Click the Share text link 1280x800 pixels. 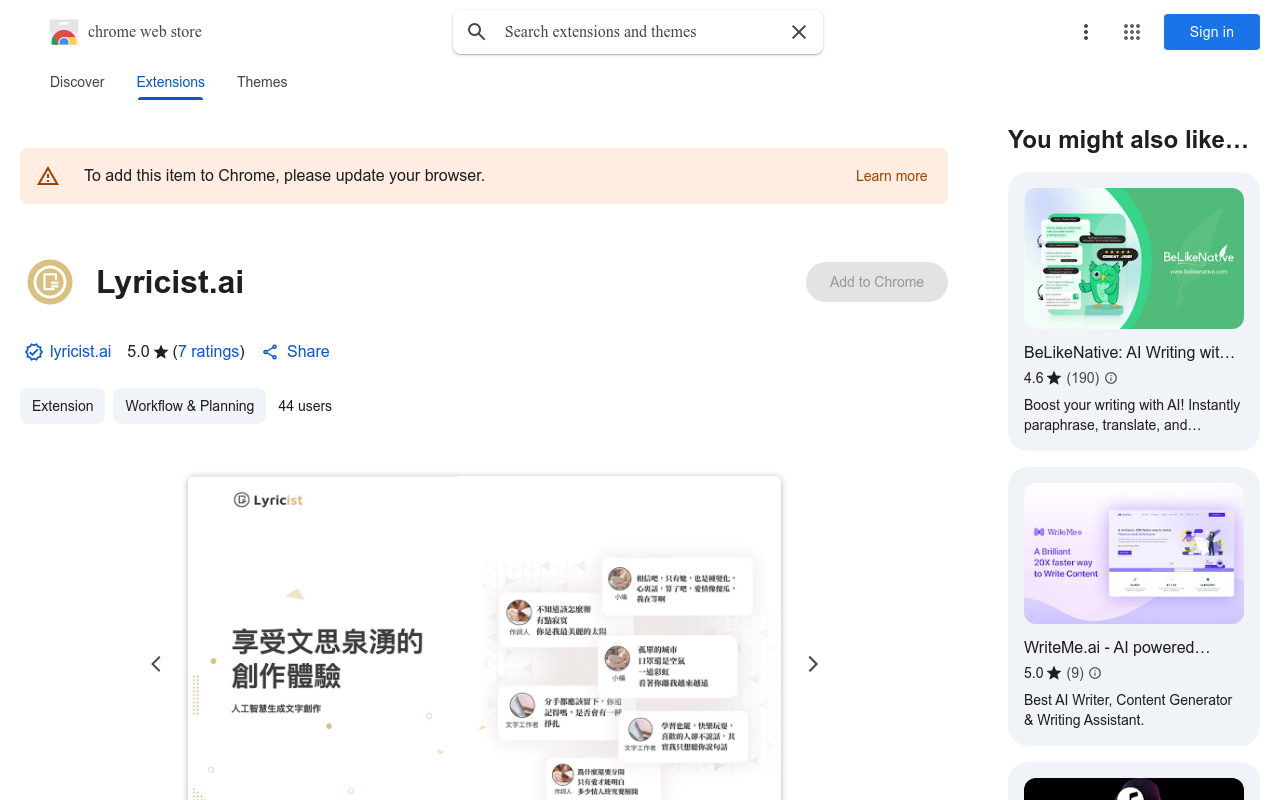308,352
